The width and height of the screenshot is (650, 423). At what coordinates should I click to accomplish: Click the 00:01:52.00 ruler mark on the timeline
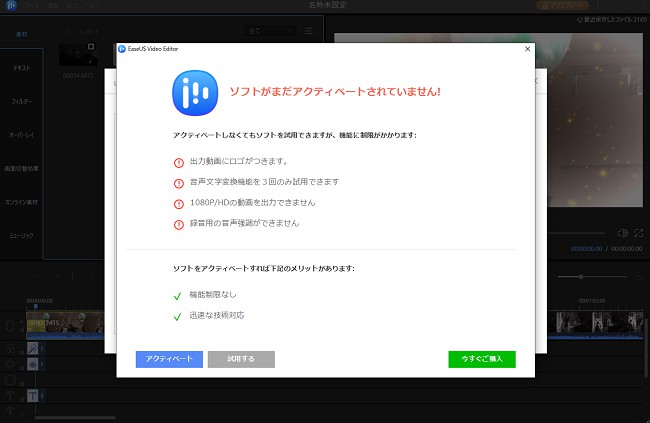point(592,301)
